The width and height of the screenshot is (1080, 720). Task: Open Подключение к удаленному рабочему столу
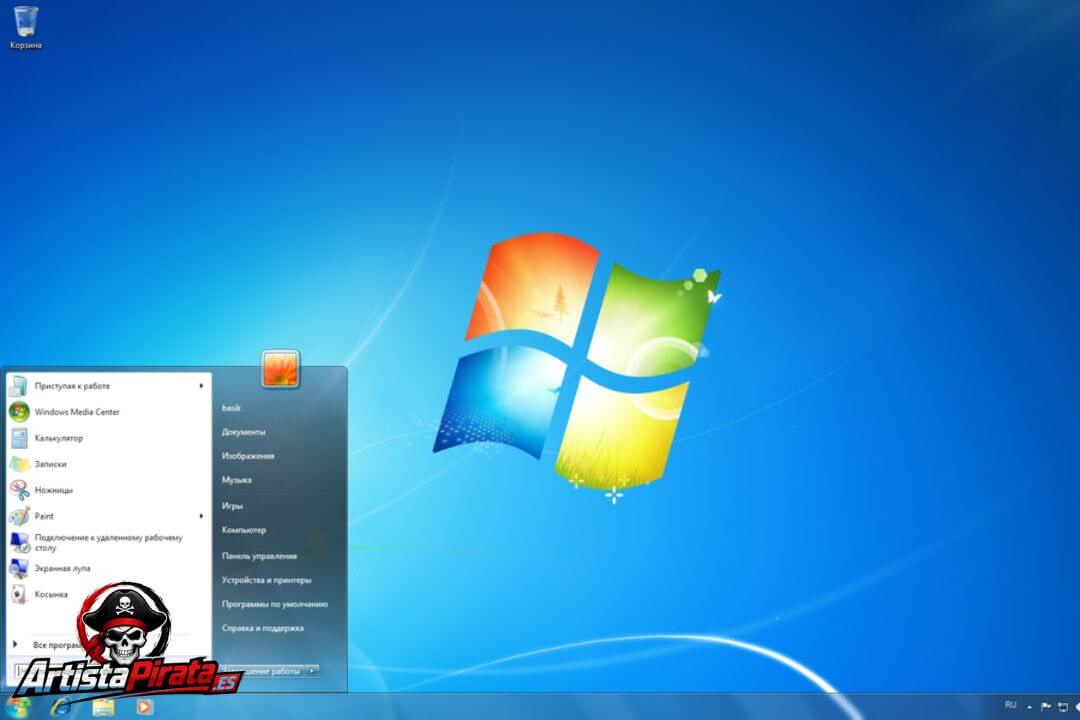(108, 542)
